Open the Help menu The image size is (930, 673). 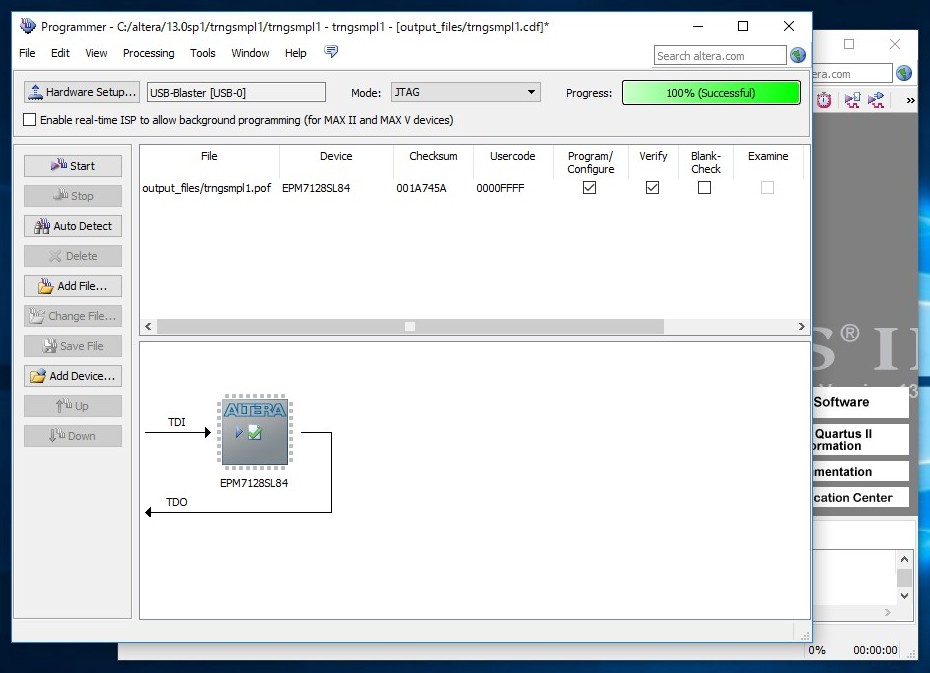point(295,53)
